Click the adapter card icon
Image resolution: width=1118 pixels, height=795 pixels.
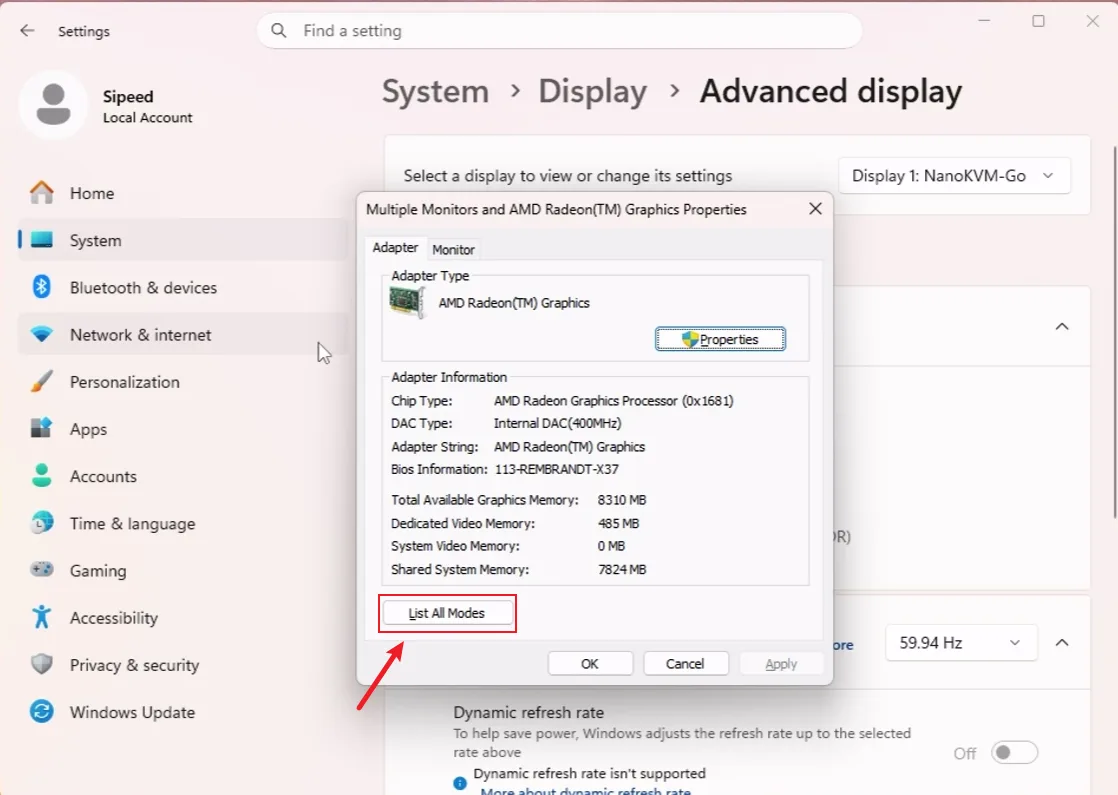click(407, 302)
